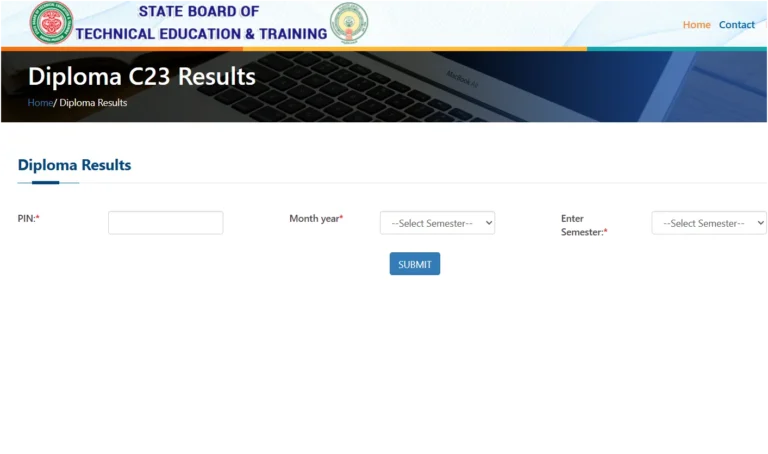The height and width of the screenshot is (454, 768).
Task: Click the SBTET round logo emblem
Action: (51, 23)
